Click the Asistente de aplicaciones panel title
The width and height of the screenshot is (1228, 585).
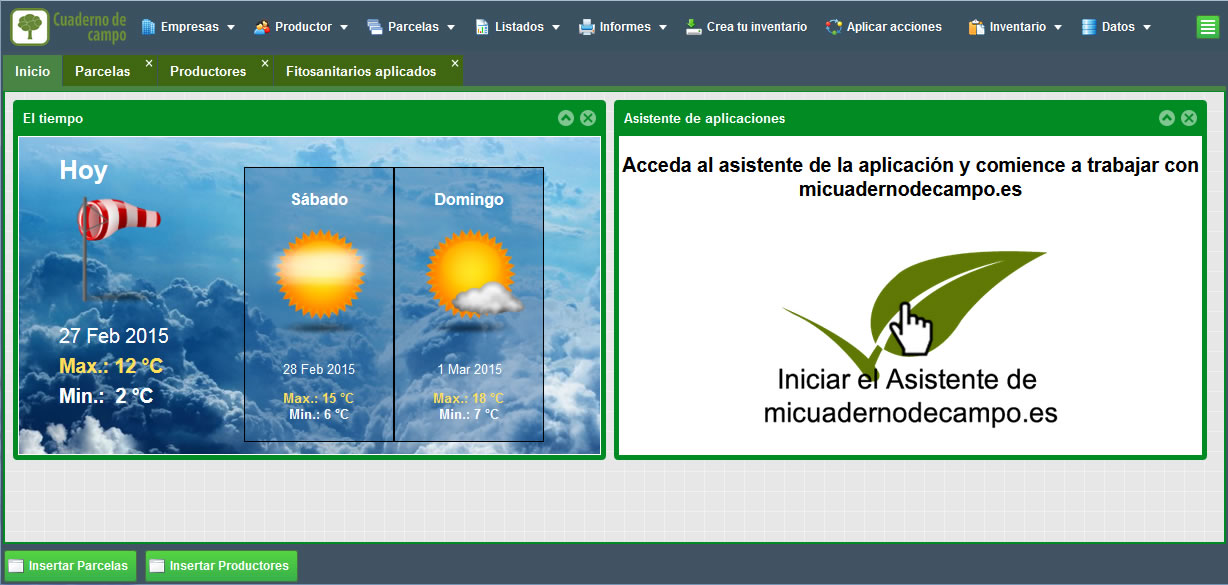click(x=704, y=118)
